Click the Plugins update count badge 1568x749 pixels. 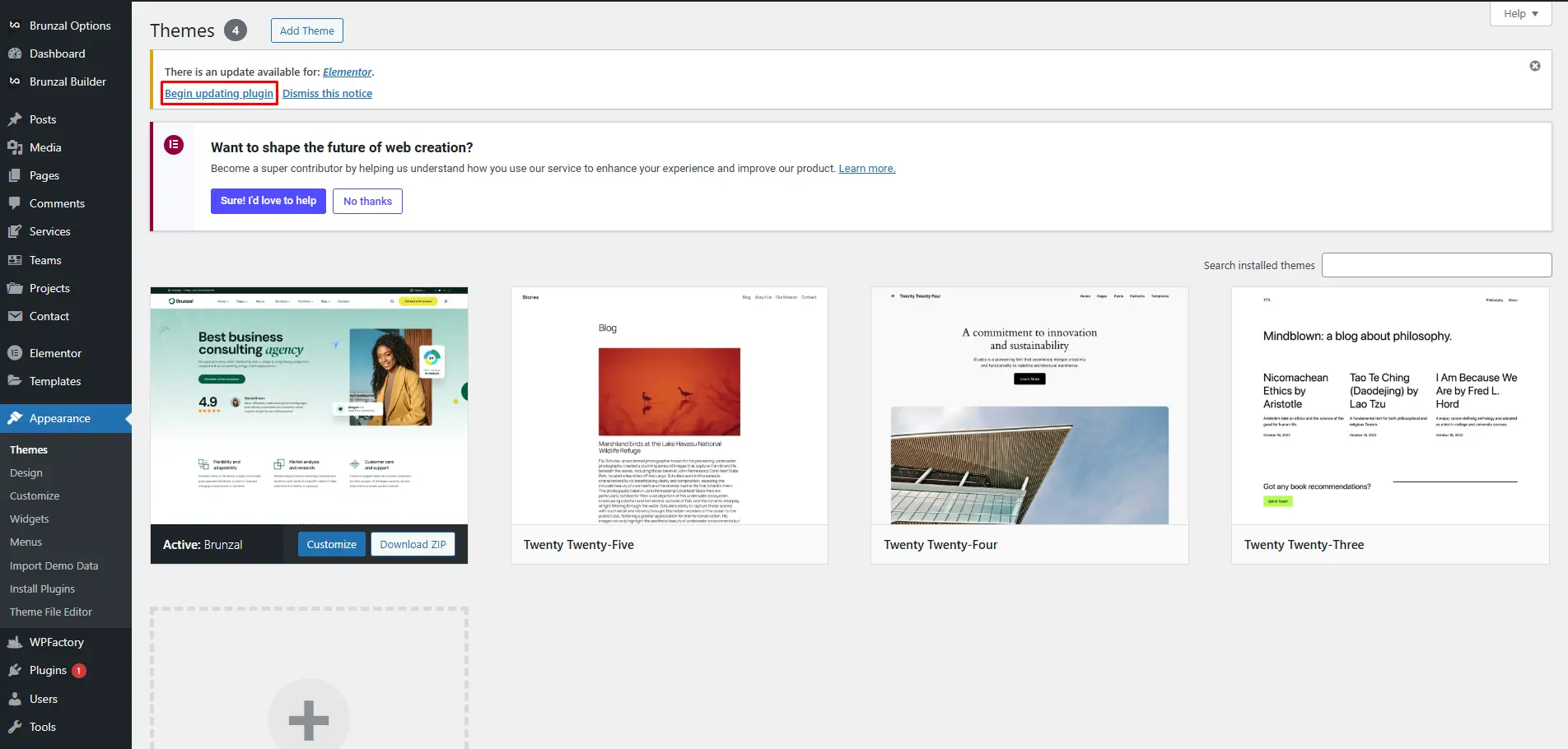click(x=79, y=671)
